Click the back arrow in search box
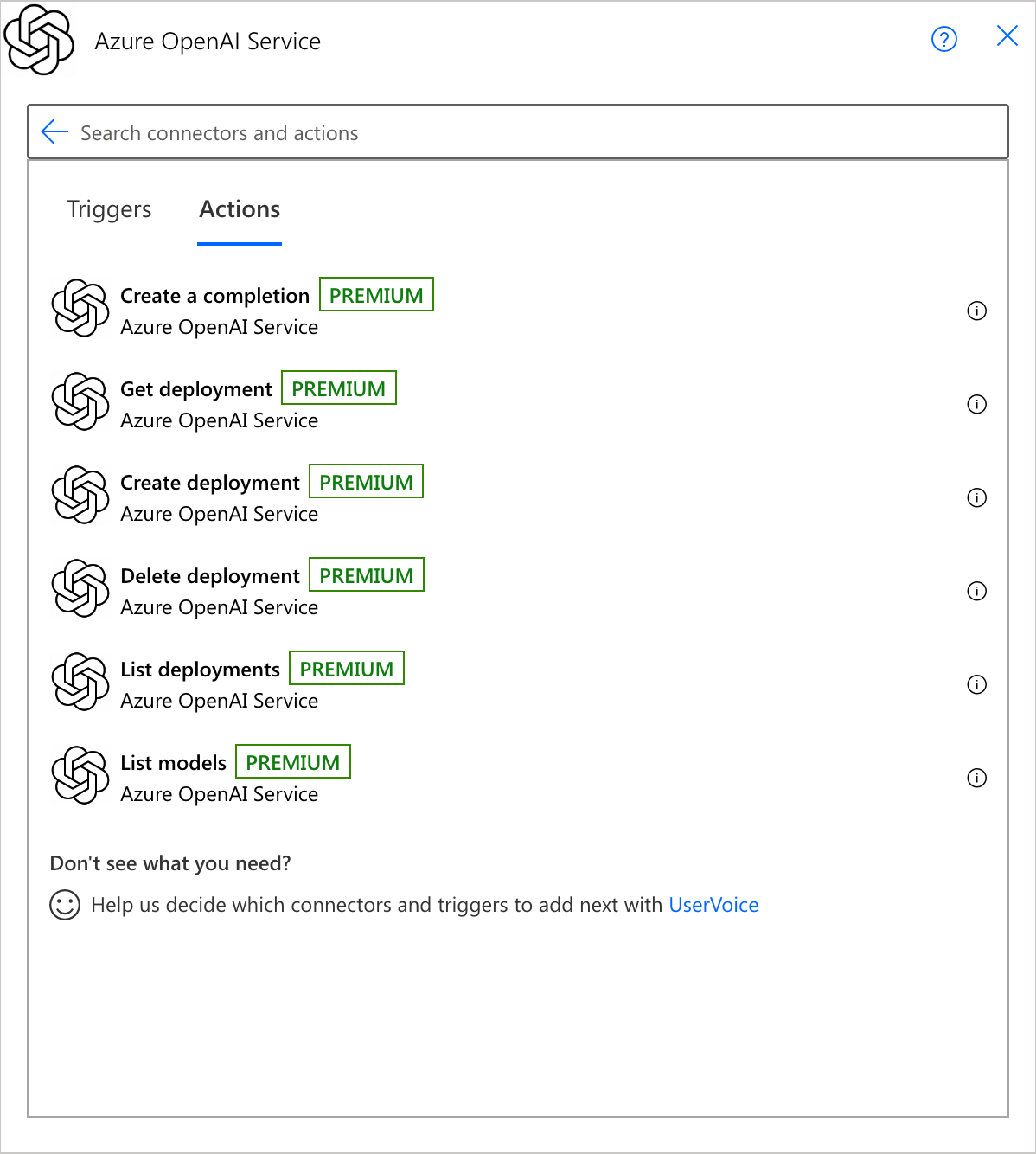The height and width of the screenshot is (1154, 1036). coord(54,131)
